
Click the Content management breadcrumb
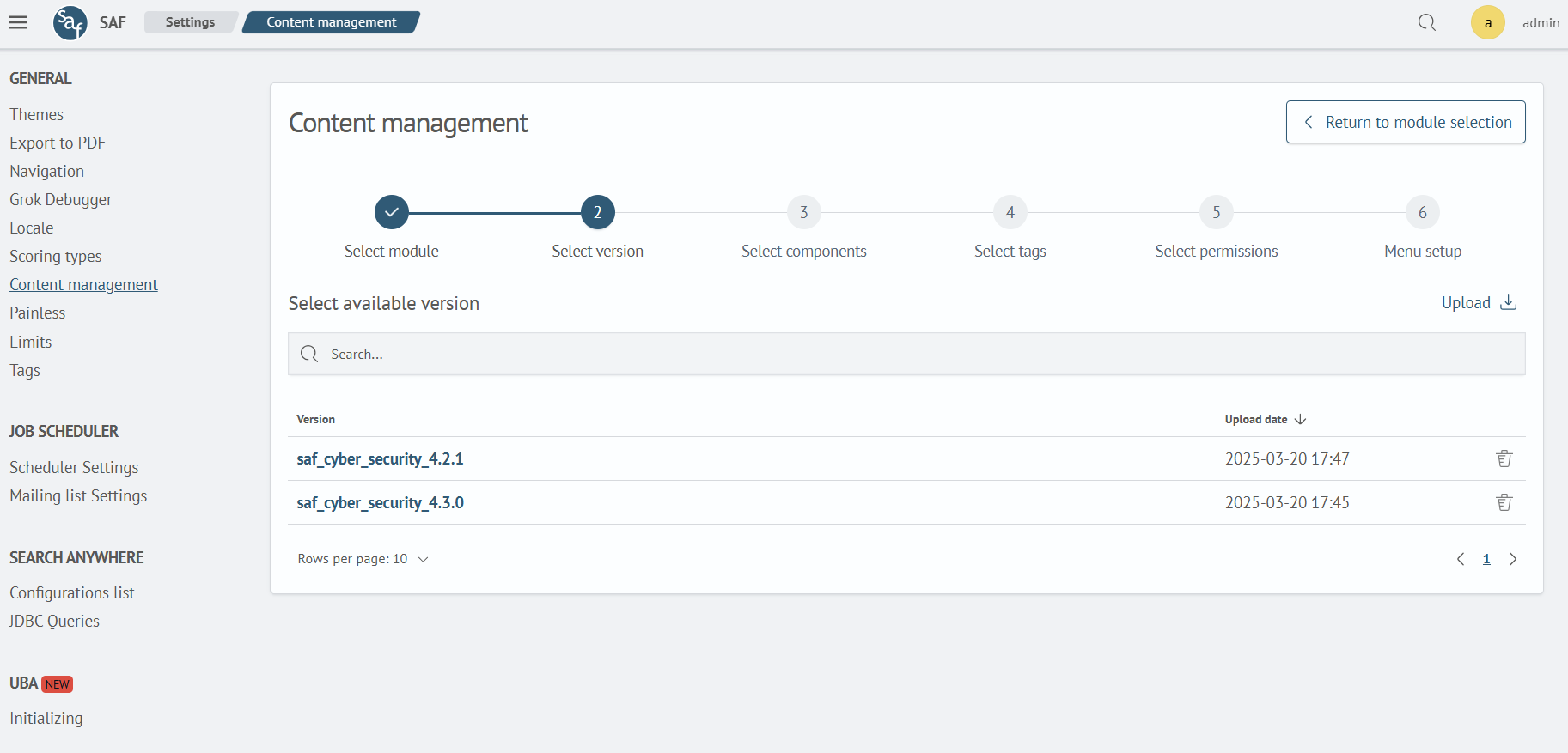tap(332, 22)
